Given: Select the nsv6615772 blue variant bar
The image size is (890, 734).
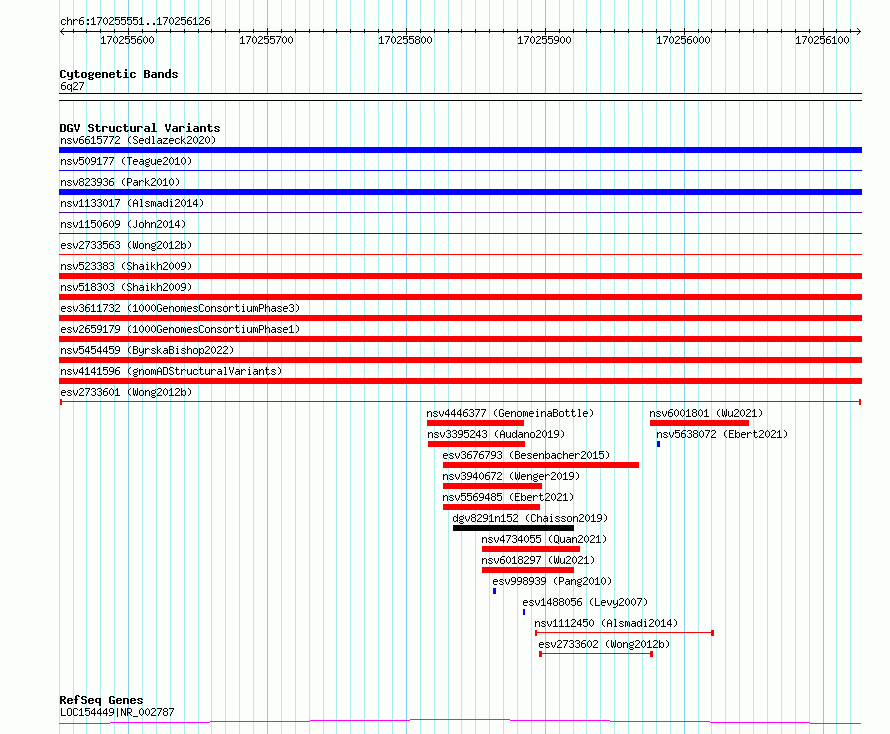Looking at the screenshot, I should (460, 150).
